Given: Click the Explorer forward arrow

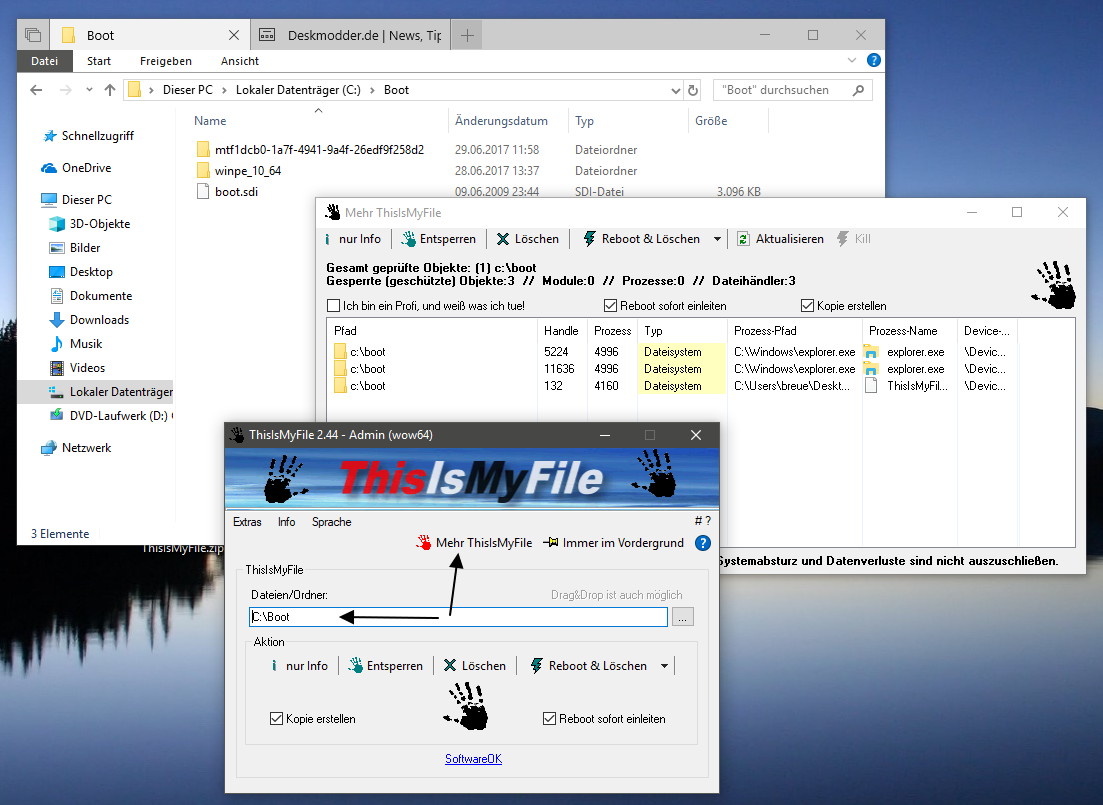Looking at the screenshot, I should (65, 90).
